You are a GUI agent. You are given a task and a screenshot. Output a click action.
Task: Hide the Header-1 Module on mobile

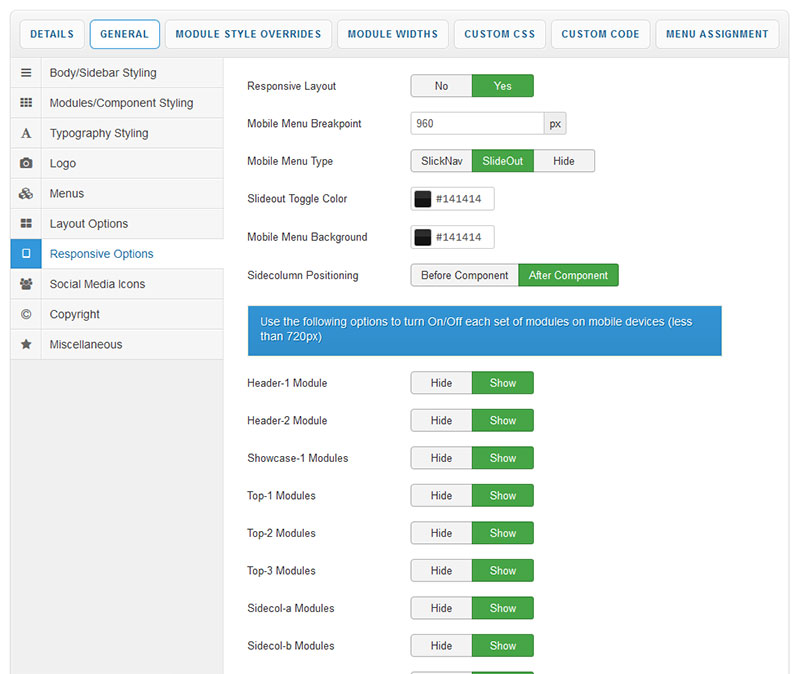click(x=441, y=383)
